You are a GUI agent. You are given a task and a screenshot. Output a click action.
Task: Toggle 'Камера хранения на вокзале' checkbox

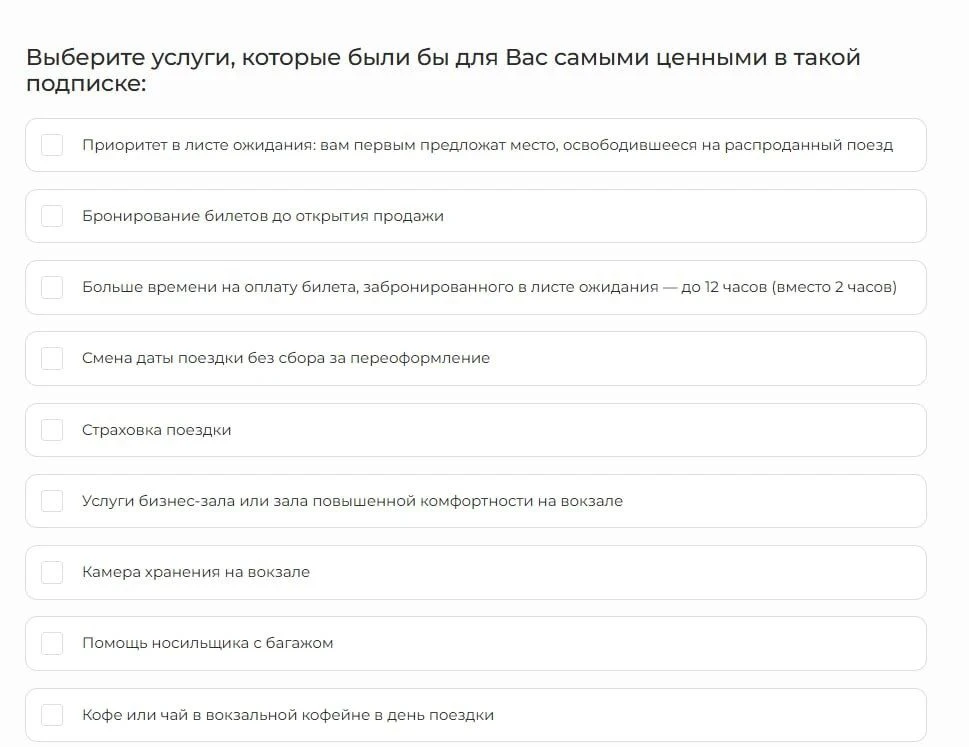pyautogui.click(x=52, y=572)
